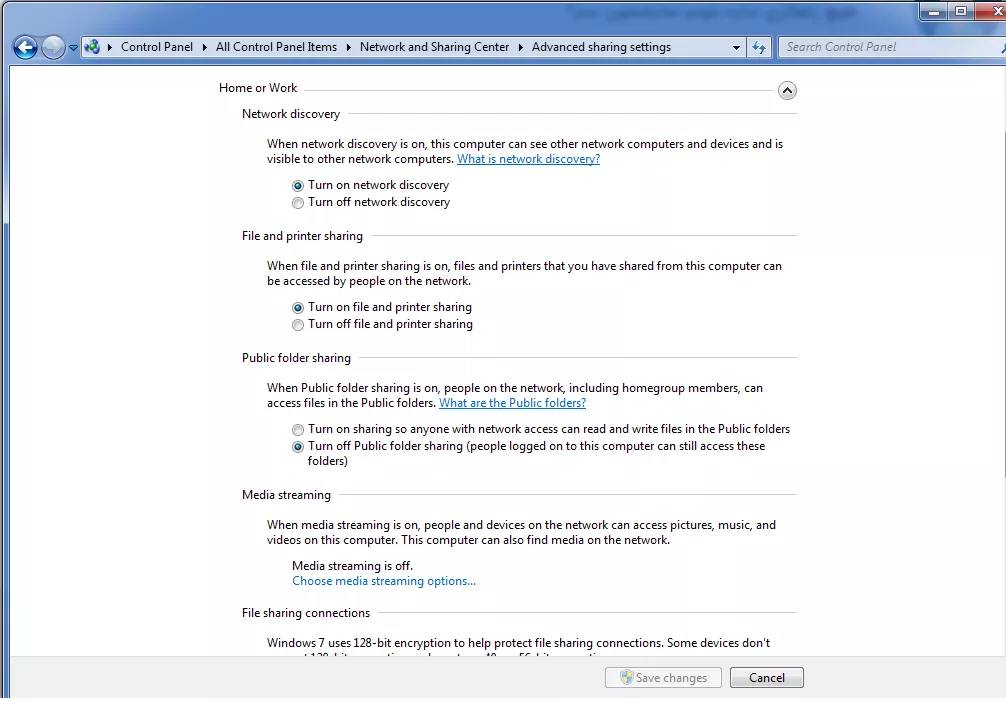Screen dimensions: 1006x701
Task: Click the Public folder sharing heading
Action: pos(296,358)
